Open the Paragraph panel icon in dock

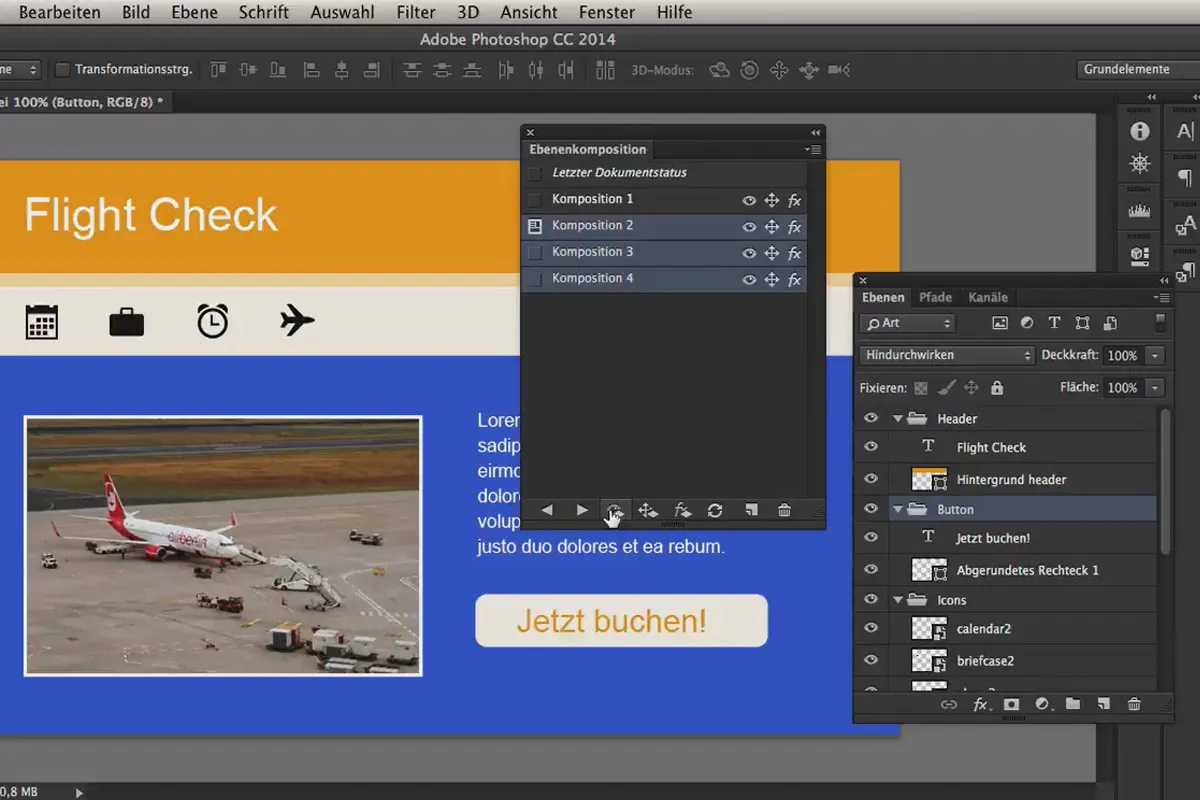coord(1185,178)
